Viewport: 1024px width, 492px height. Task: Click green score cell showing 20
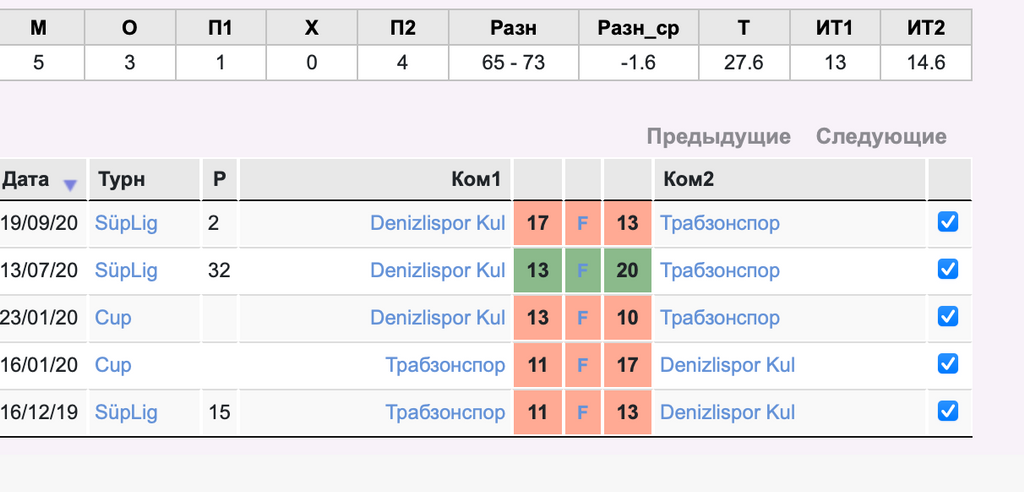point(627,271)
